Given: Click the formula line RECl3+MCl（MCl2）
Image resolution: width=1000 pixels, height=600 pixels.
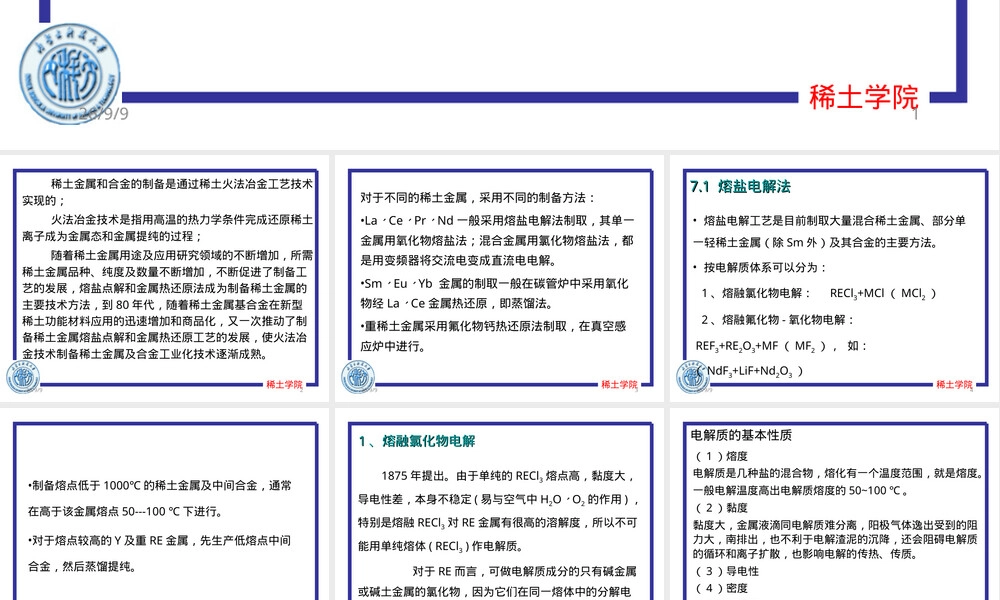Looking at the screenshot, I should pyautogui.click(x=883, y=293).
